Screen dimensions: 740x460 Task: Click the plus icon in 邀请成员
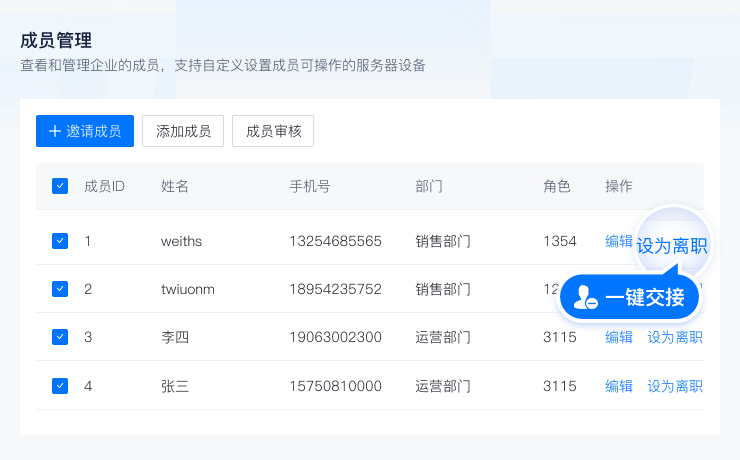(55, 131)
